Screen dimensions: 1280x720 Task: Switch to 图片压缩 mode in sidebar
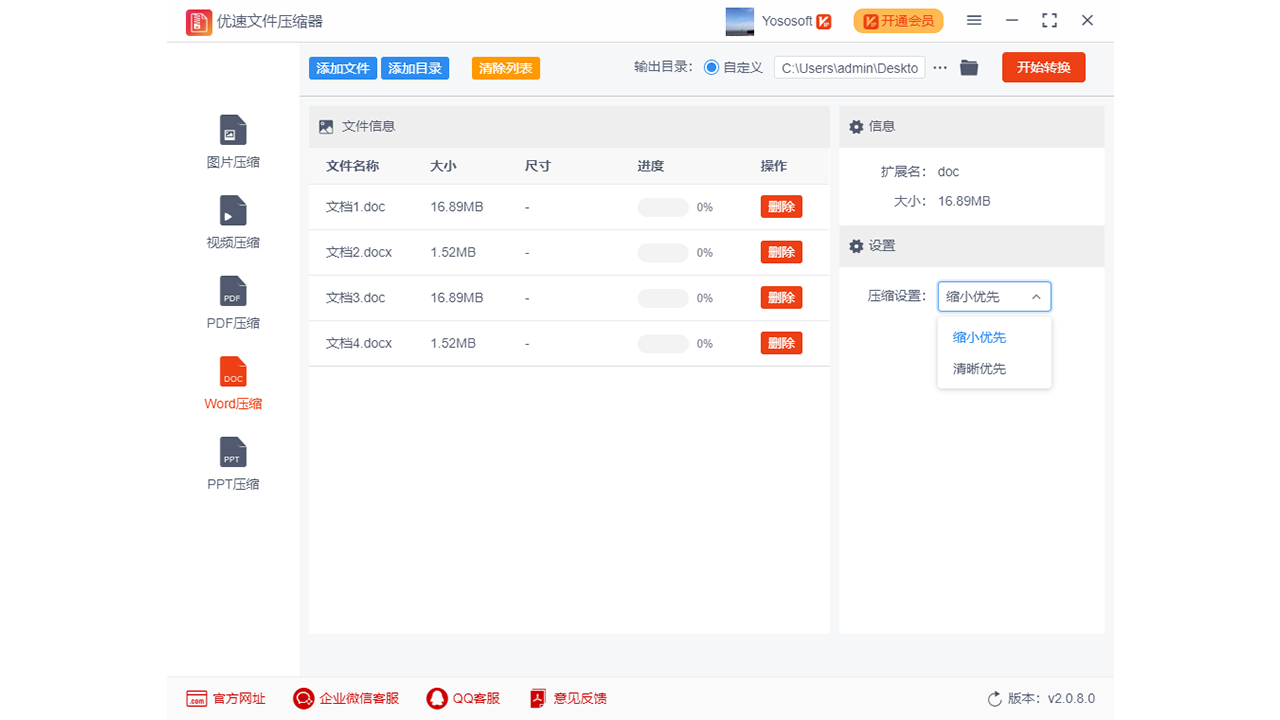coord(232,141)
